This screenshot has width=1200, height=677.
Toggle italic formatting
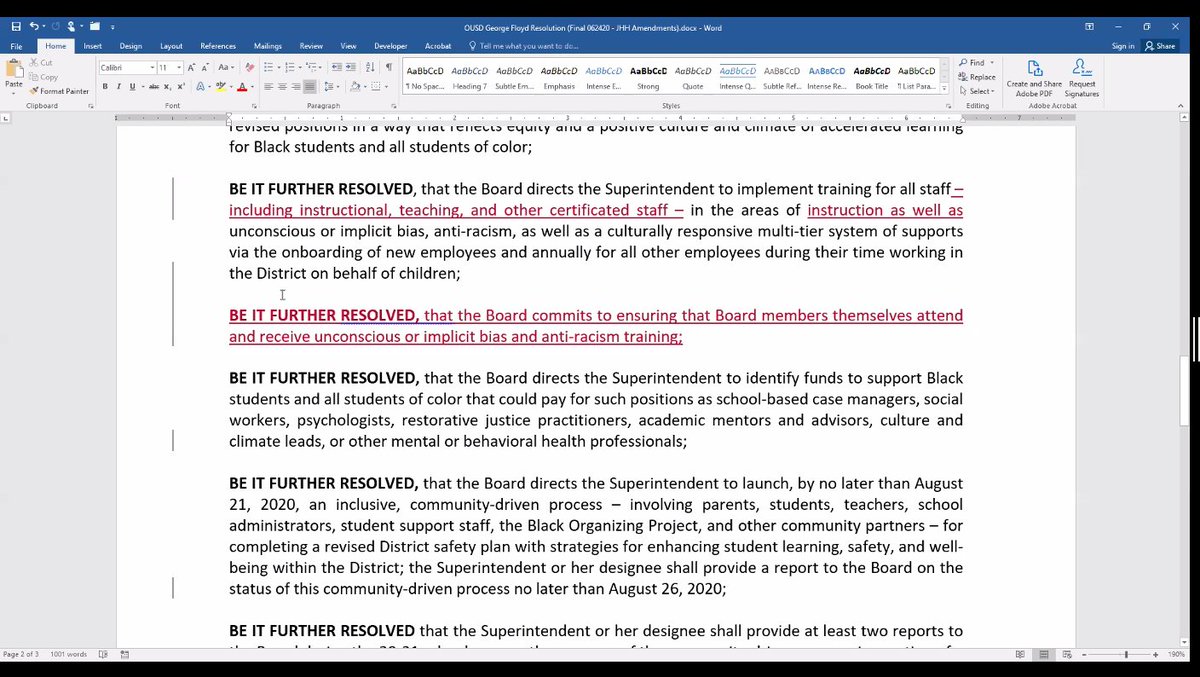[x=118, y=87]
